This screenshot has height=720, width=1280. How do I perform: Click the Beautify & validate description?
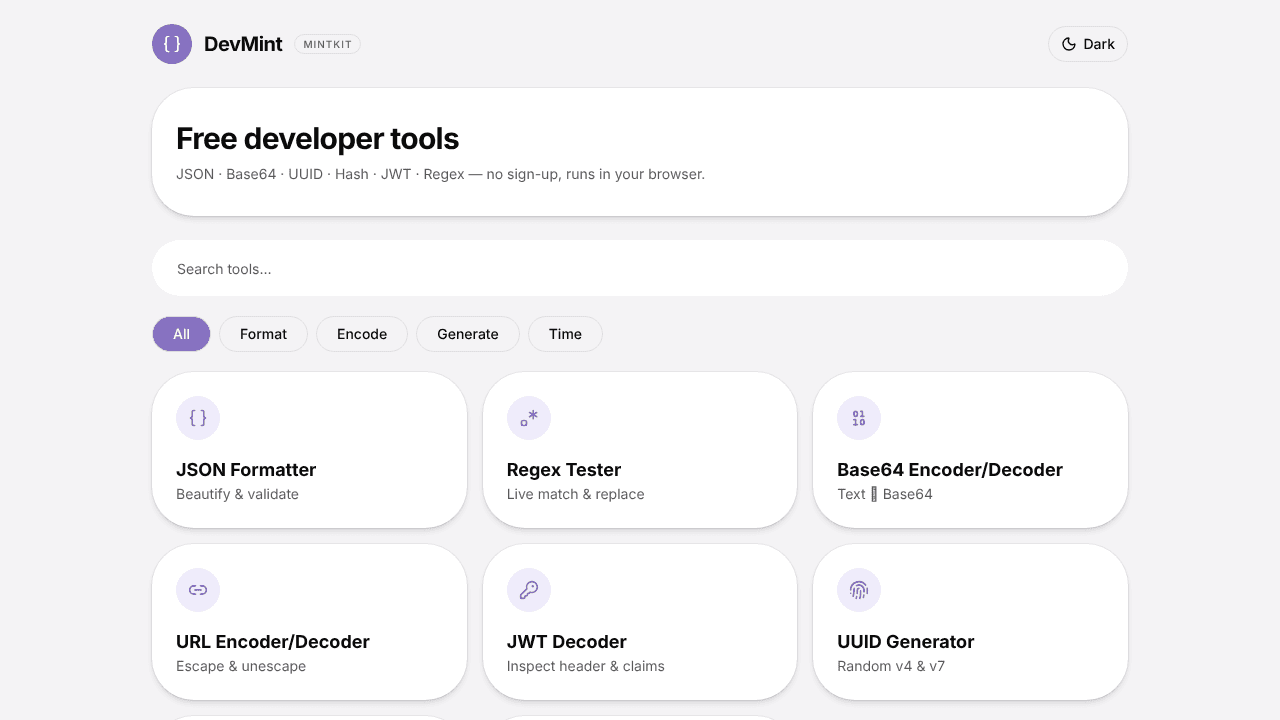click(x=237, y=494)
